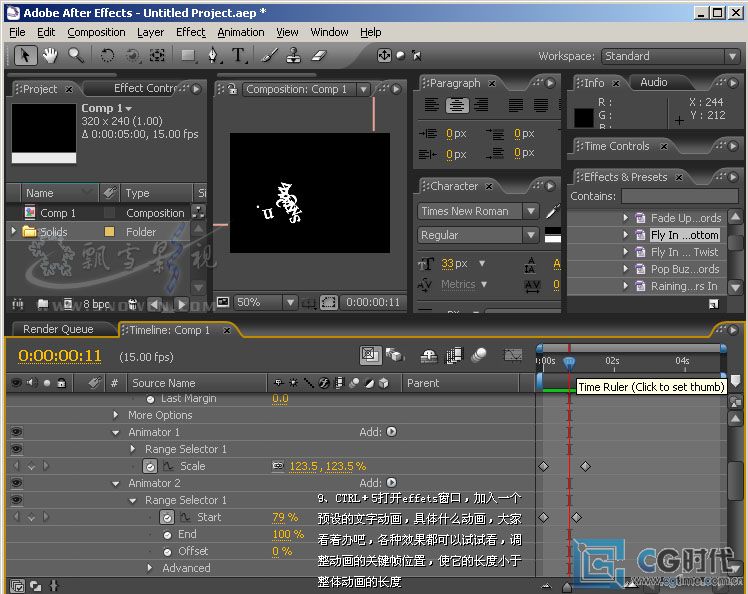Image resolution: width=748 pixels, height=594 pixels.
Task: Select the Clone Stamp tool
Action: 293,56
